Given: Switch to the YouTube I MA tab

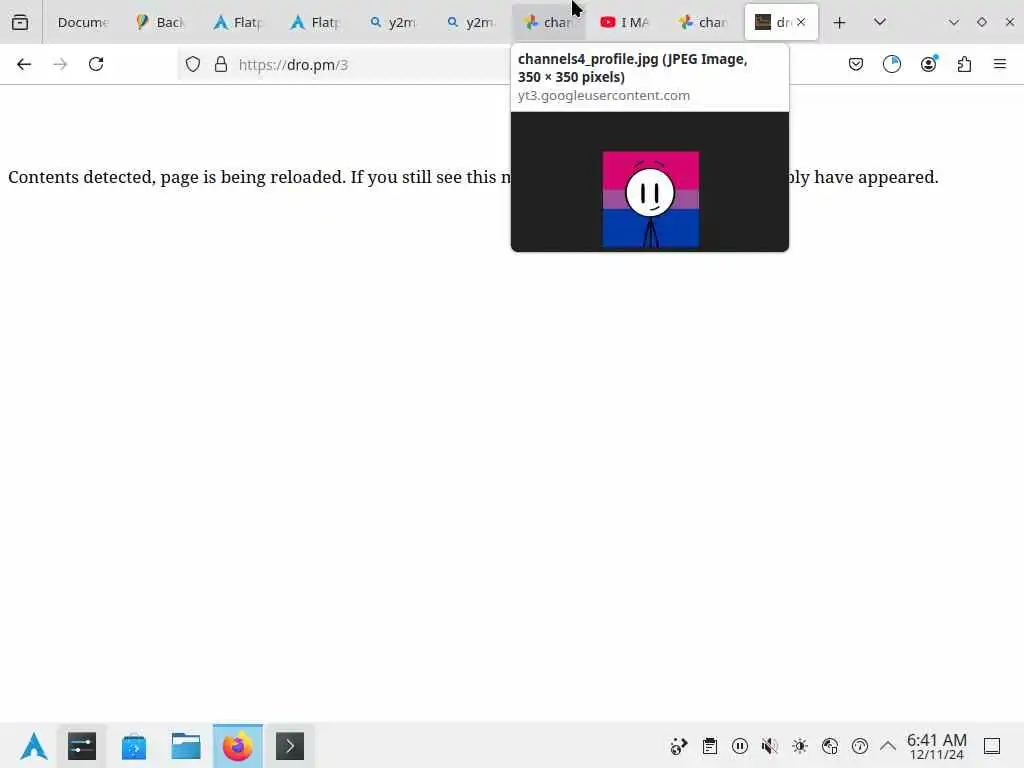Looking at the screenshot, I should (x=626, y=22).
